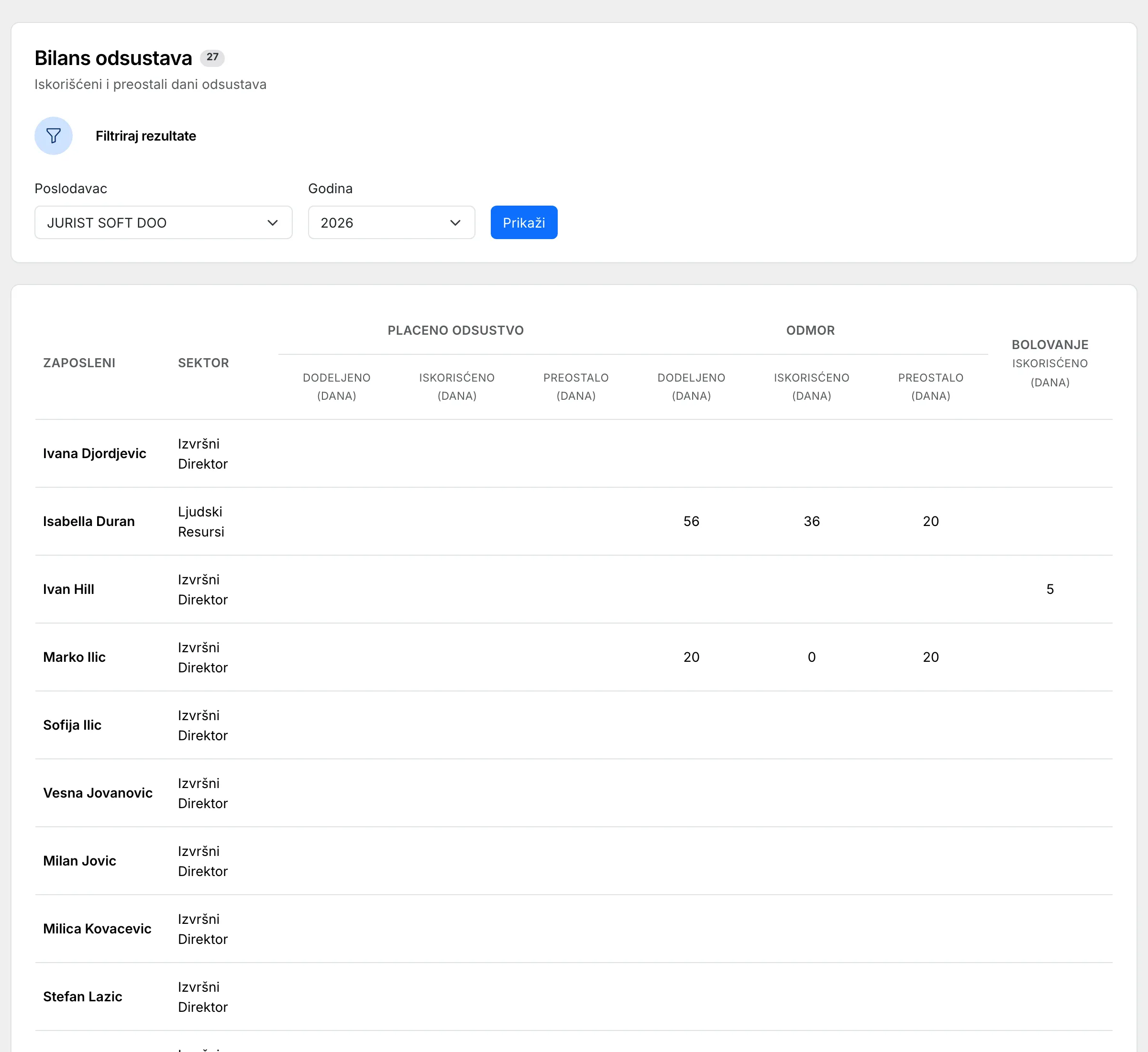Select employee Sofija Ilic
The image size is (1148, 1052).
(x=72, y=724)
